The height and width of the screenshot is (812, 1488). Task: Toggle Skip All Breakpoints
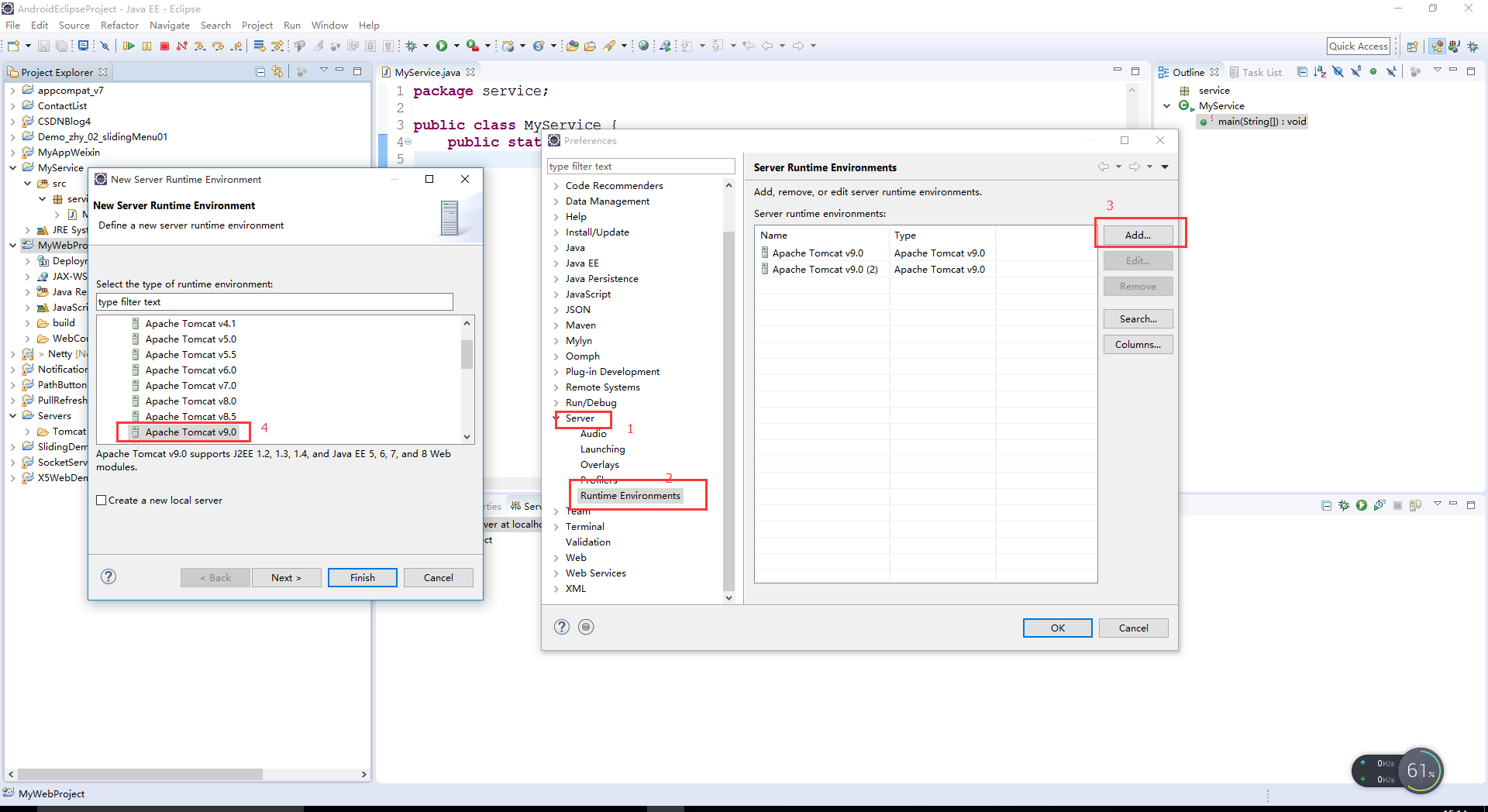coord(105,46)
